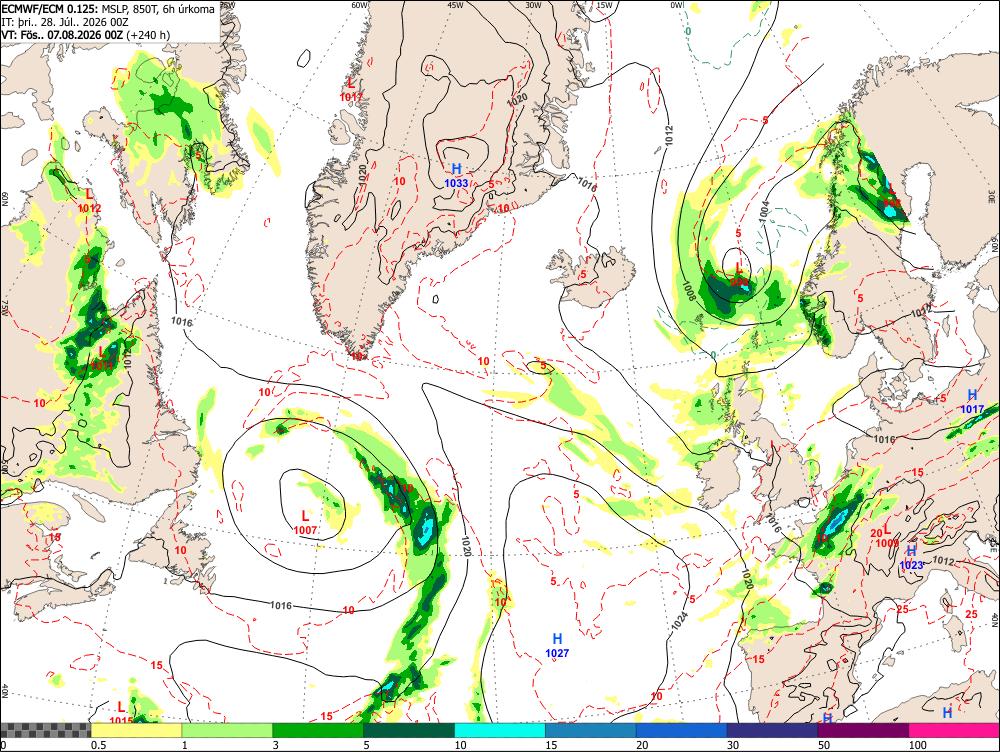Image resolution: width=1000 pixels, height=752 pixels.
Task: Click the L 1009 low over Alps
Action: 887,538
